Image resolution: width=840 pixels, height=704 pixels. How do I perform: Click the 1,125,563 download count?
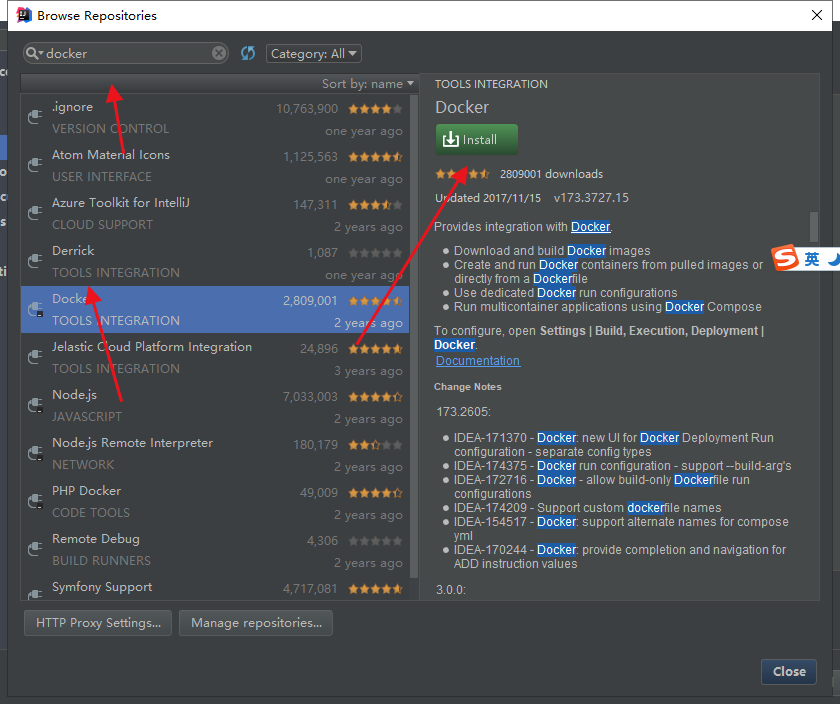click(x=310, y=156)
